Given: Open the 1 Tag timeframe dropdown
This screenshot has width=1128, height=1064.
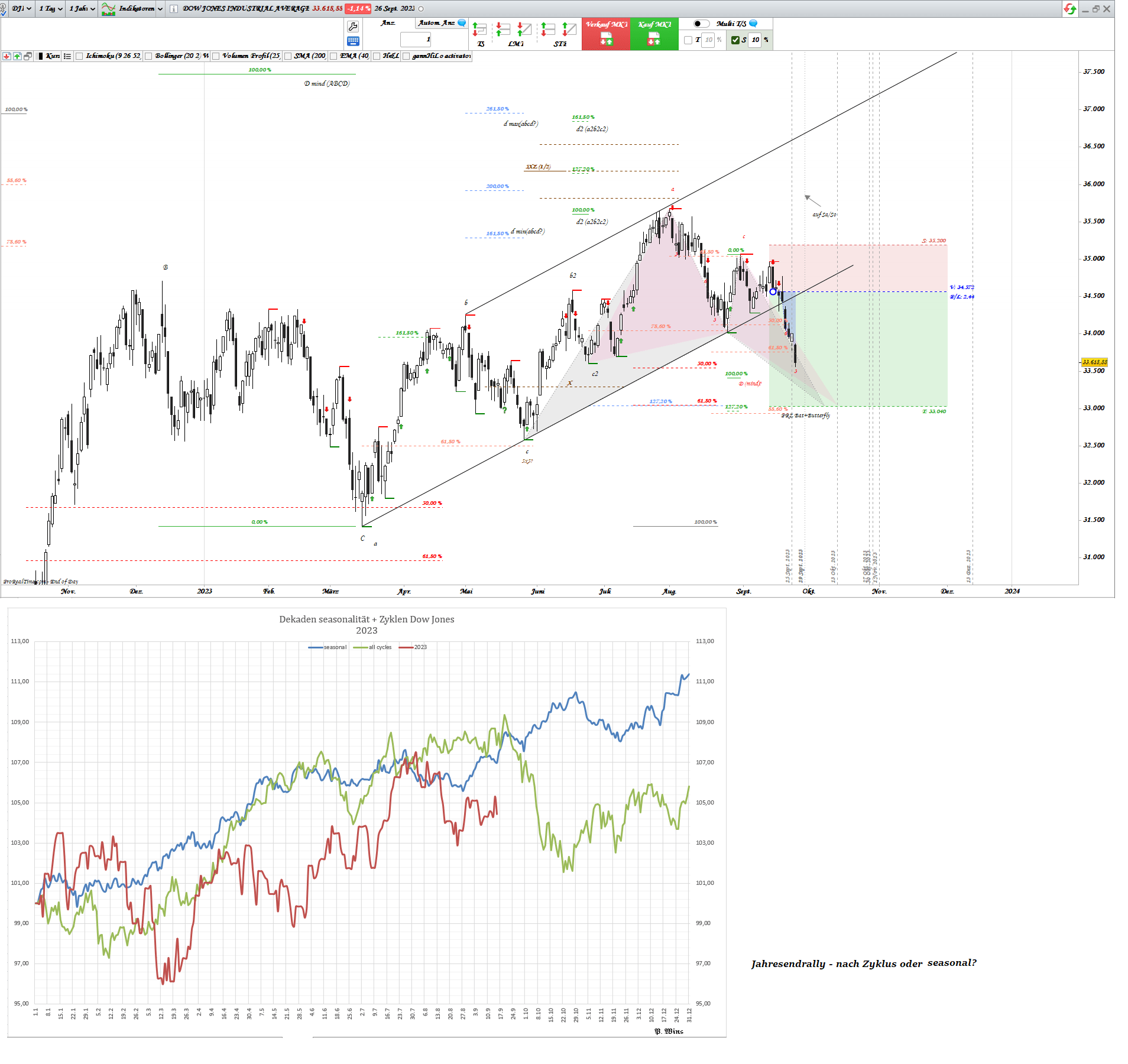Looking at the screenshot, I should 51,9.
